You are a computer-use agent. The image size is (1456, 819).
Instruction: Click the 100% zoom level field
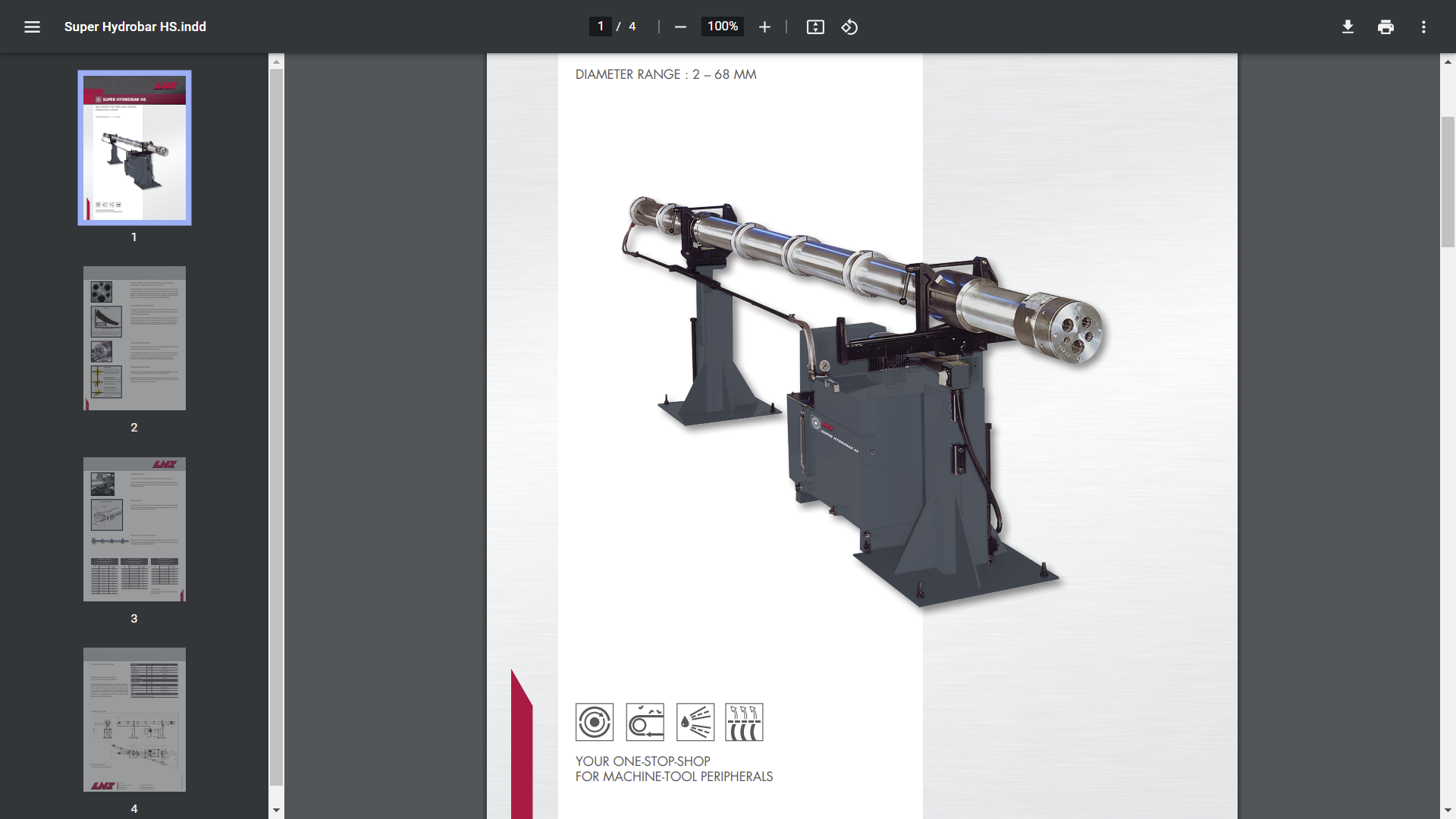coord(722,27)
